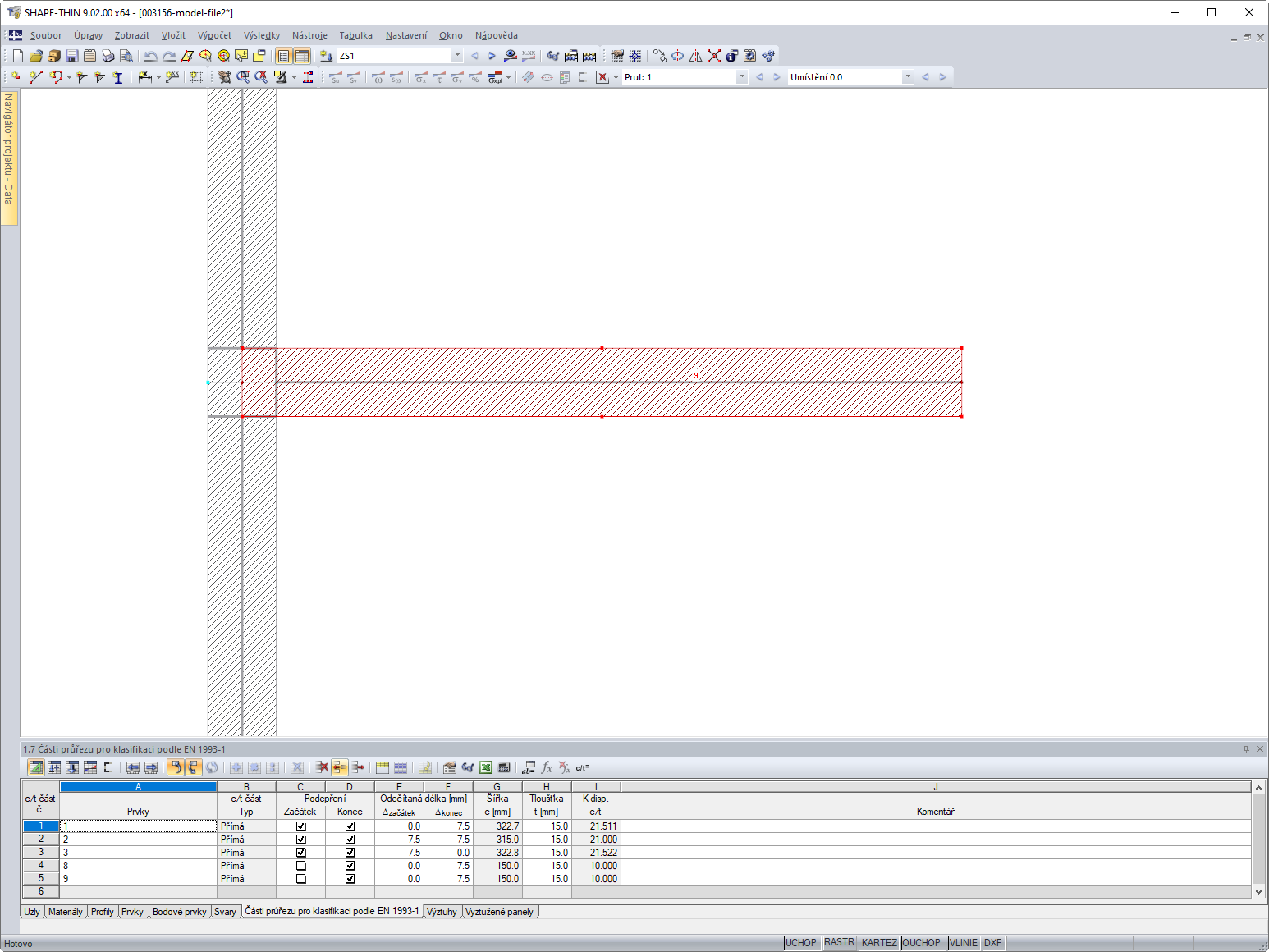Open the Výpočet menu
Viewport: 1269px width, 952px height.
coord(214,35)
